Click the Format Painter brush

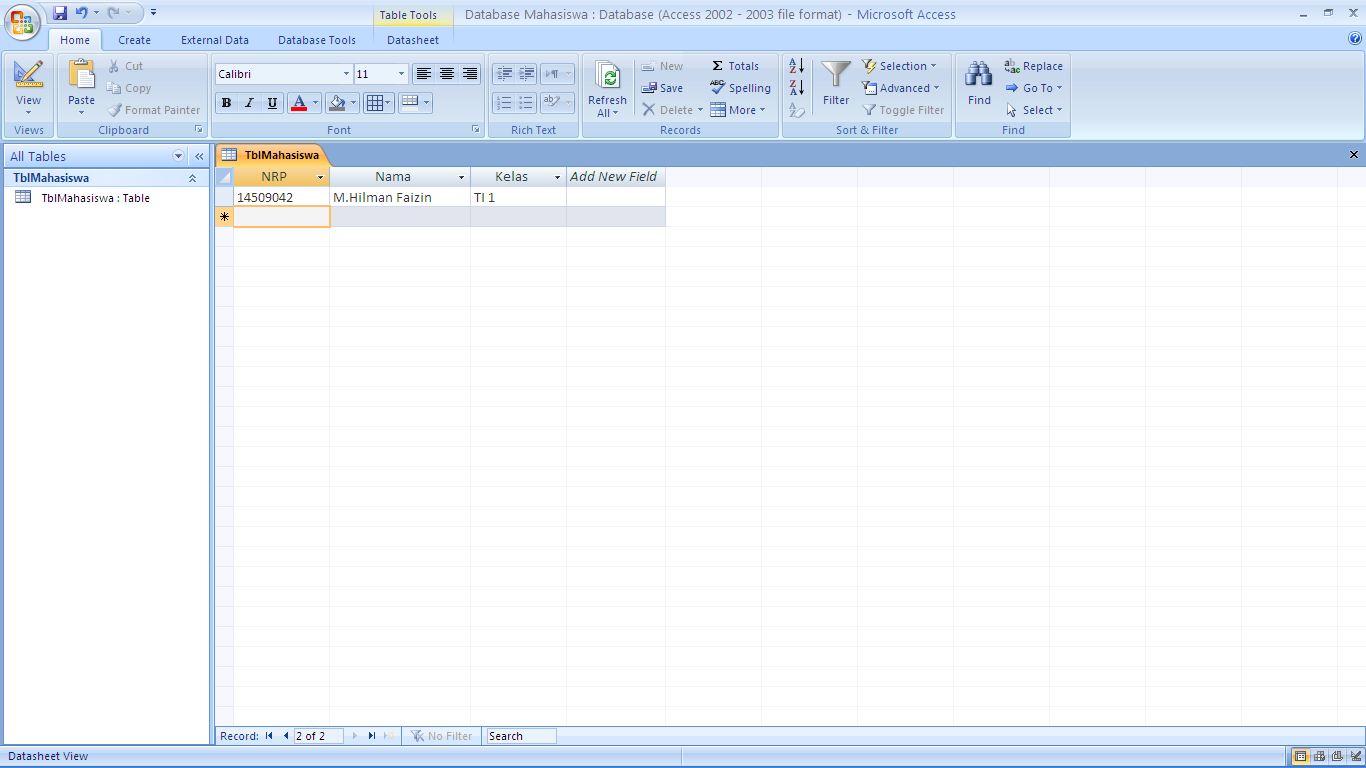click(154, 110)
